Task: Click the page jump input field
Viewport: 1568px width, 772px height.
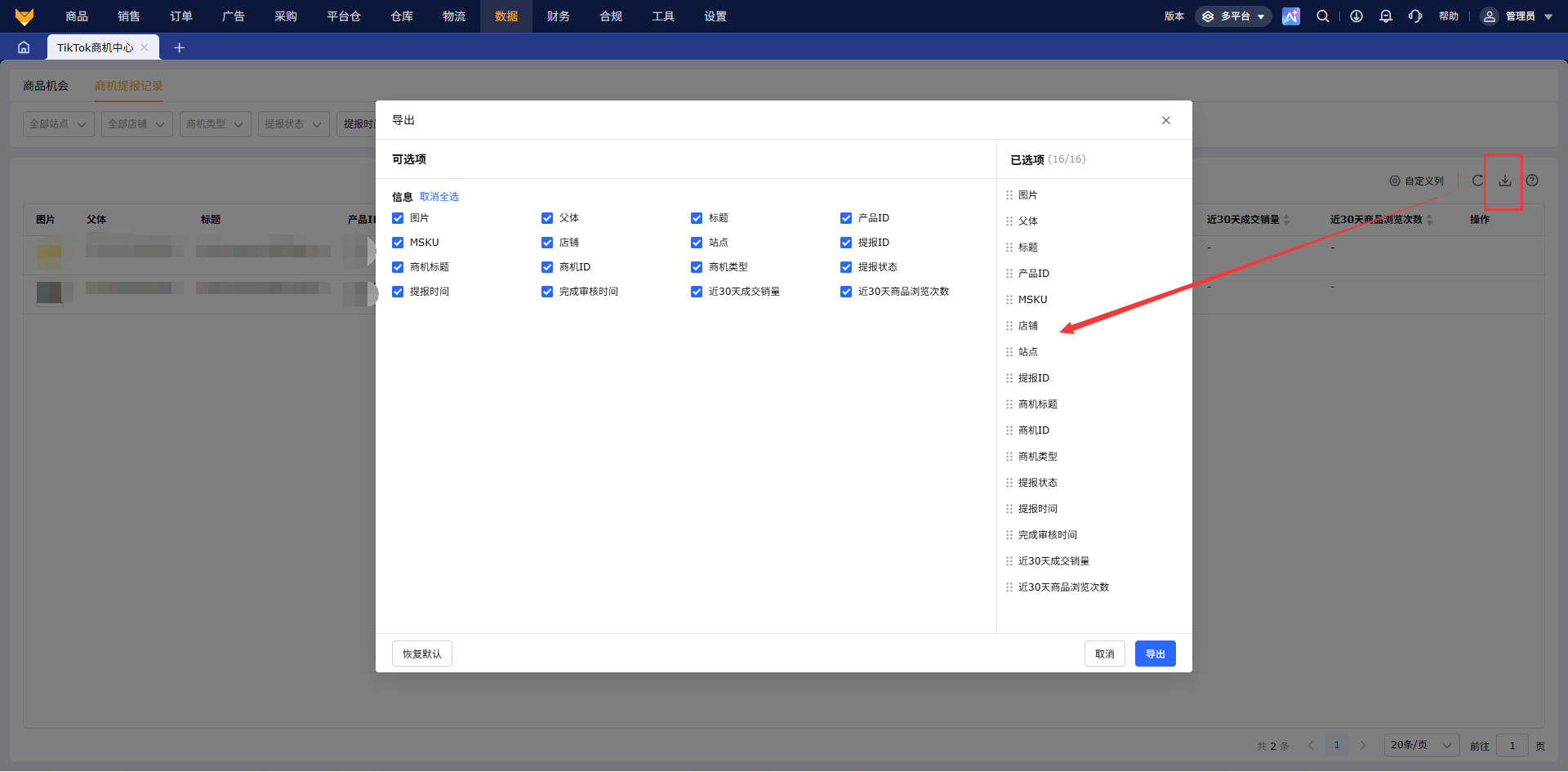Action: tap(1512, 745)
